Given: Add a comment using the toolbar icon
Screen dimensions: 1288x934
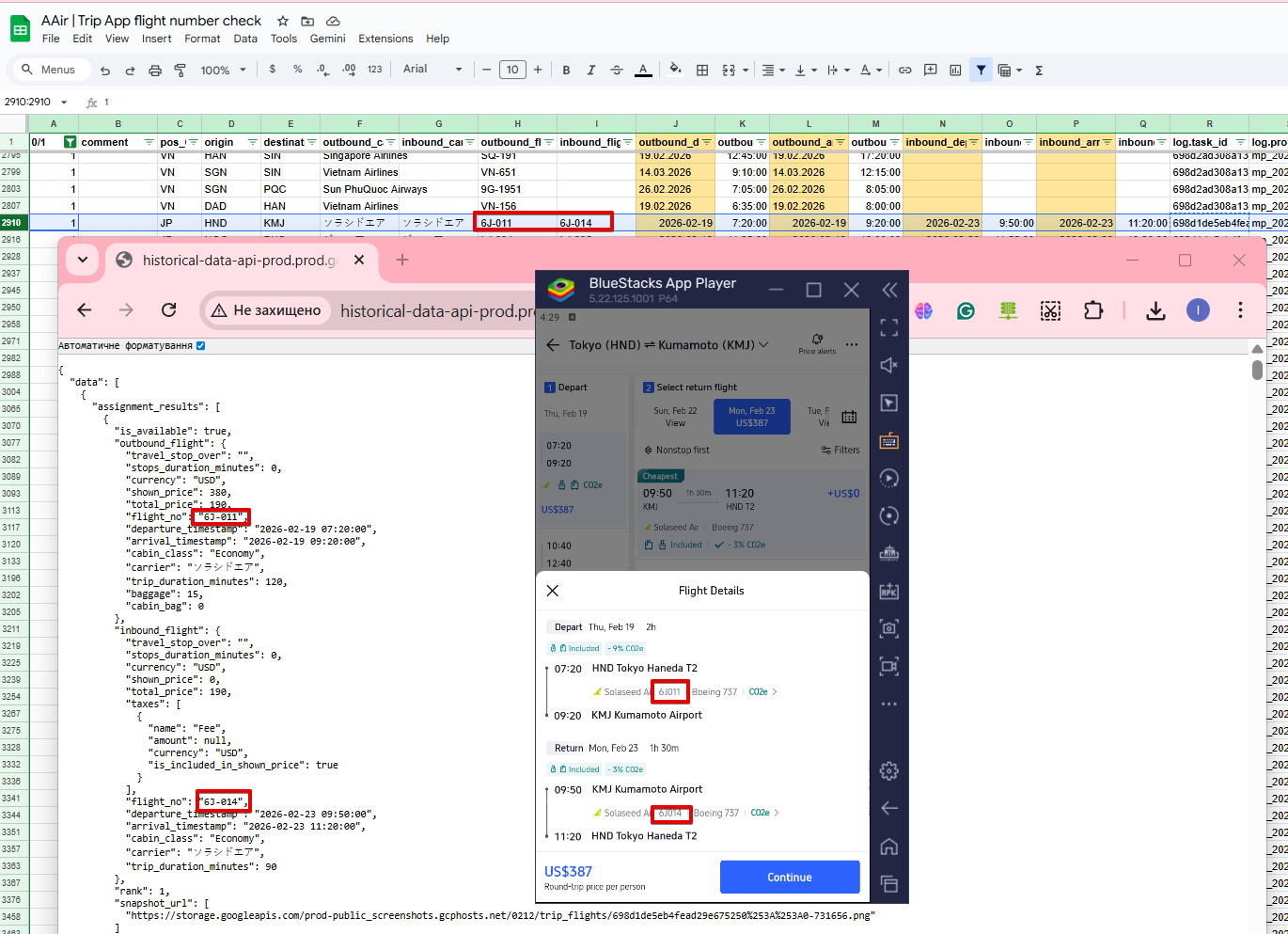Looking at the screenshot, I should (x=931, y=71).
